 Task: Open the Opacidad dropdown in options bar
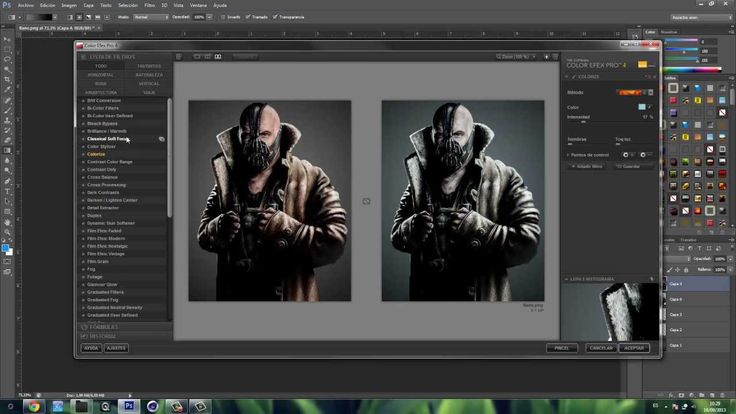(209, 17)
